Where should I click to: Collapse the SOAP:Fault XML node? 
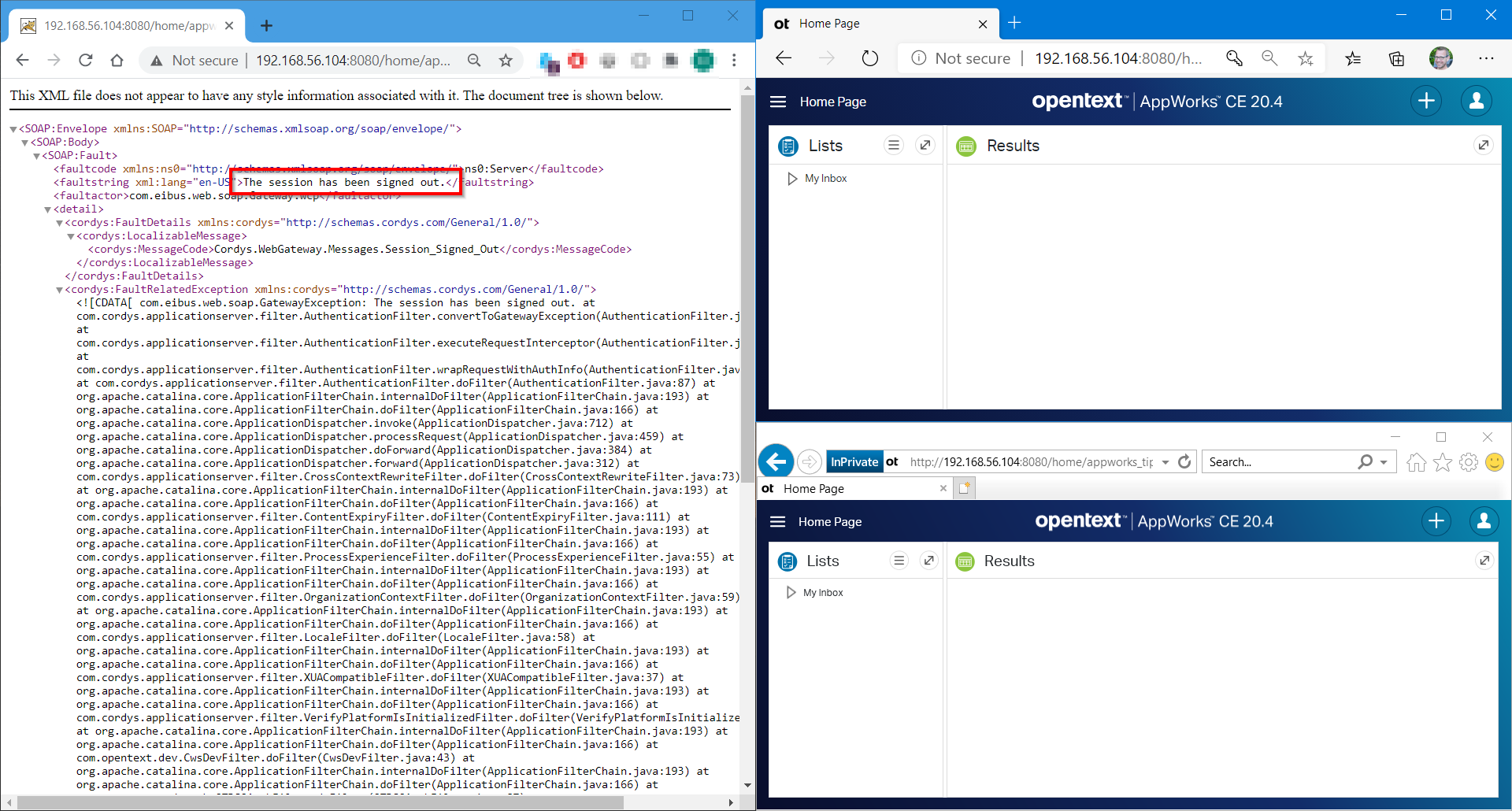(x=36, y=156)
